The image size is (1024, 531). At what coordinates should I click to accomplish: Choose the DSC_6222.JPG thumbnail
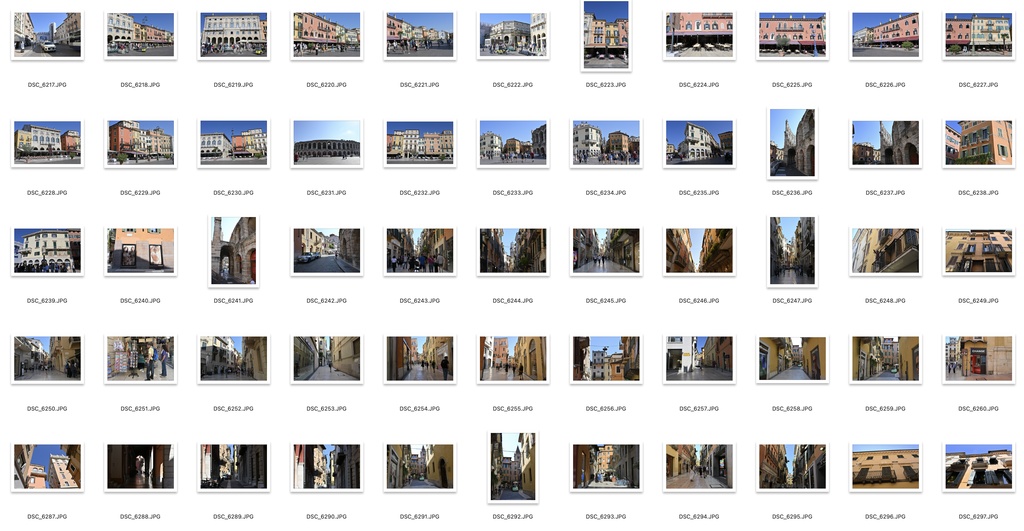click(513, 35)
